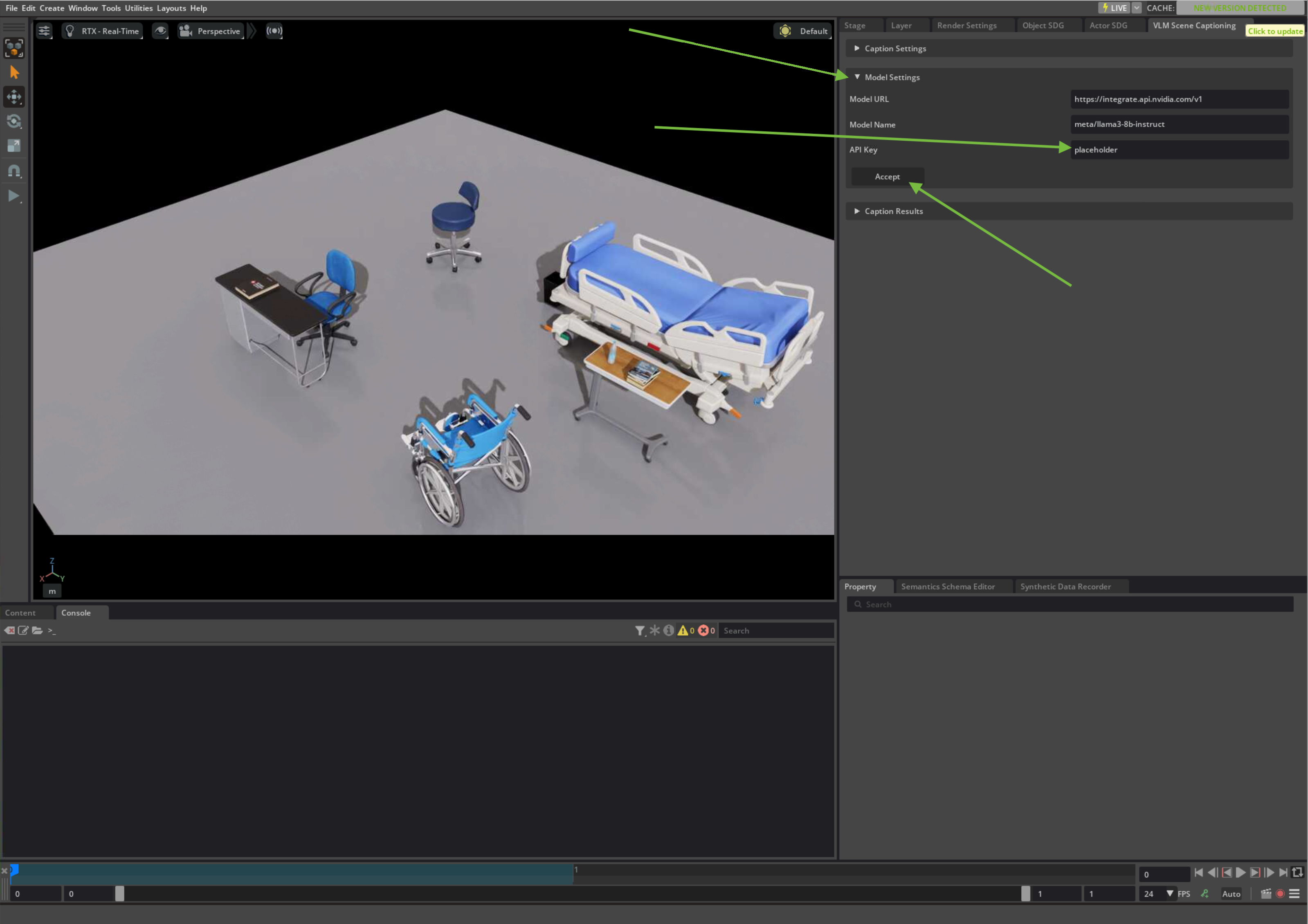The height and width of the screenshot is (924, 1308).
Task: Collapse the Model Settings section
Action: click(1069, 77)
